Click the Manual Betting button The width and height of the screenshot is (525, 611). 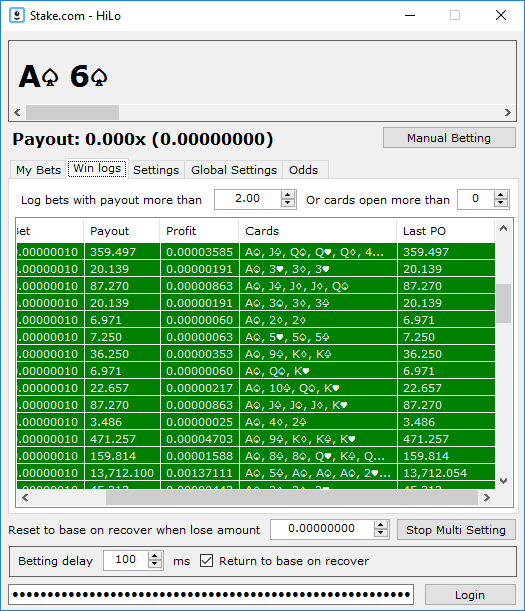tap(449, 138)
